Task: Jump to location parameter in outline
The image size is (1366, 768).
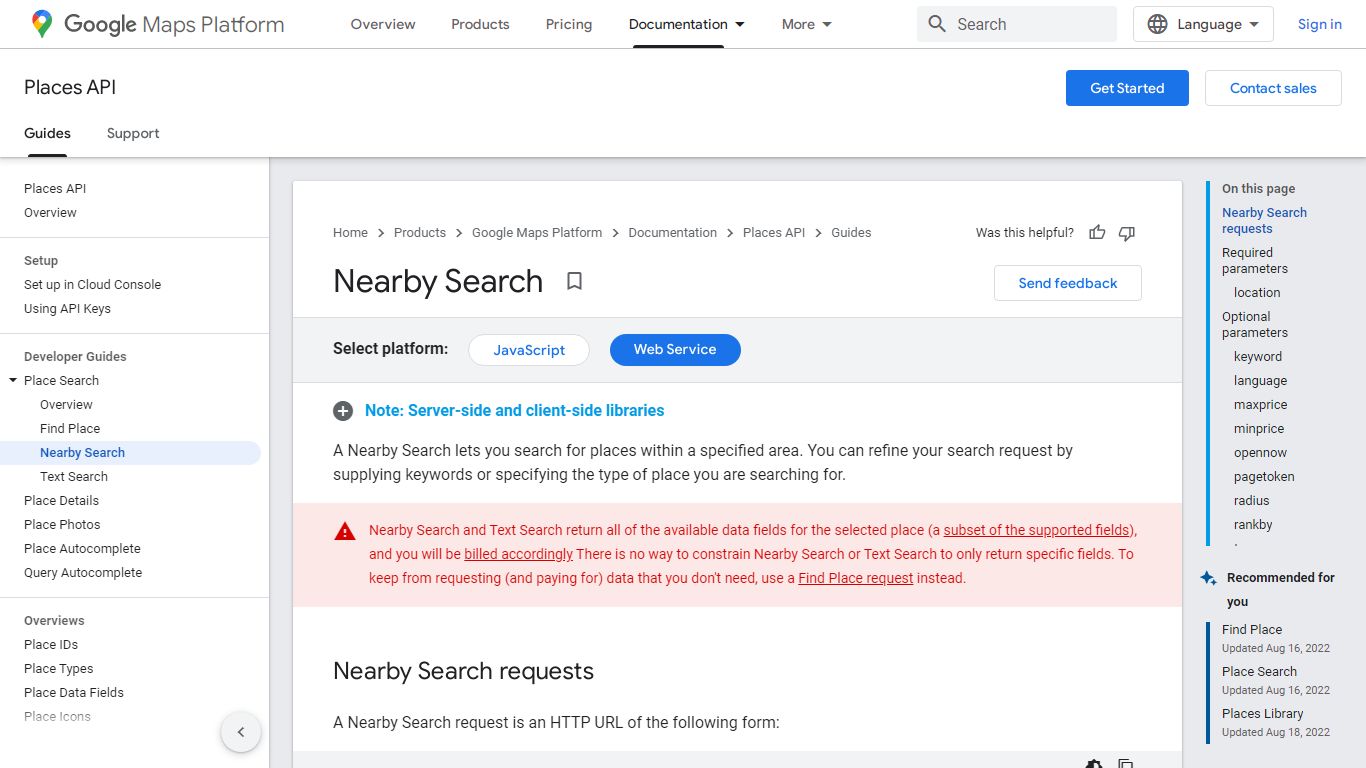Action: (1257, 292)
